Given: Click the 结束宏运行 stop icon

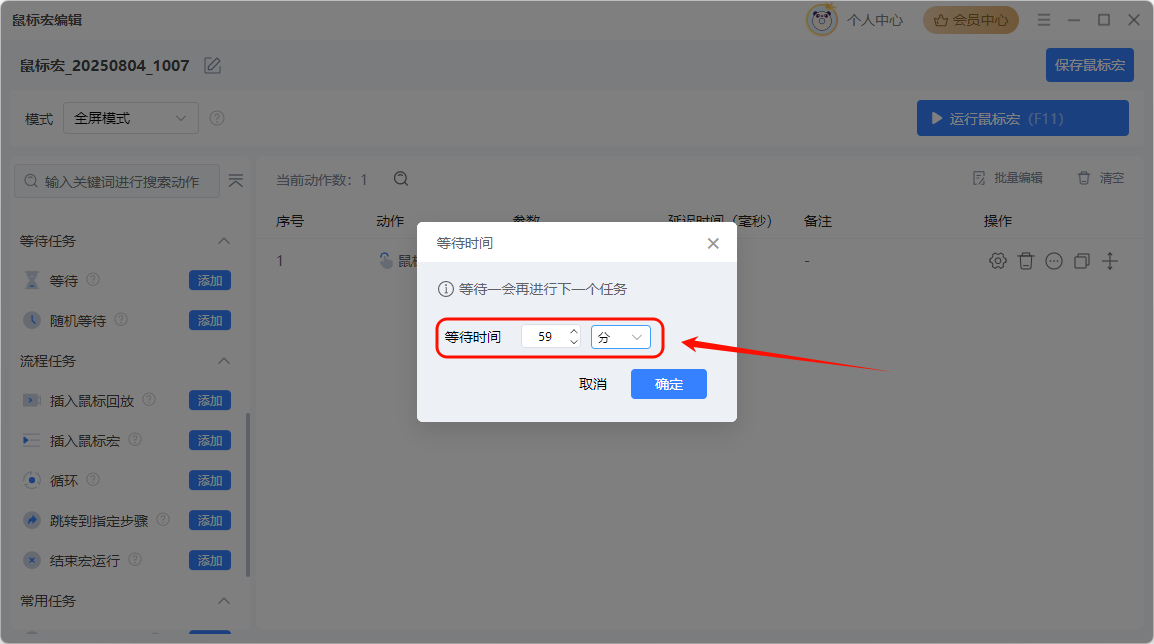Looking at the screenshot, I should [x=32, y=560].
